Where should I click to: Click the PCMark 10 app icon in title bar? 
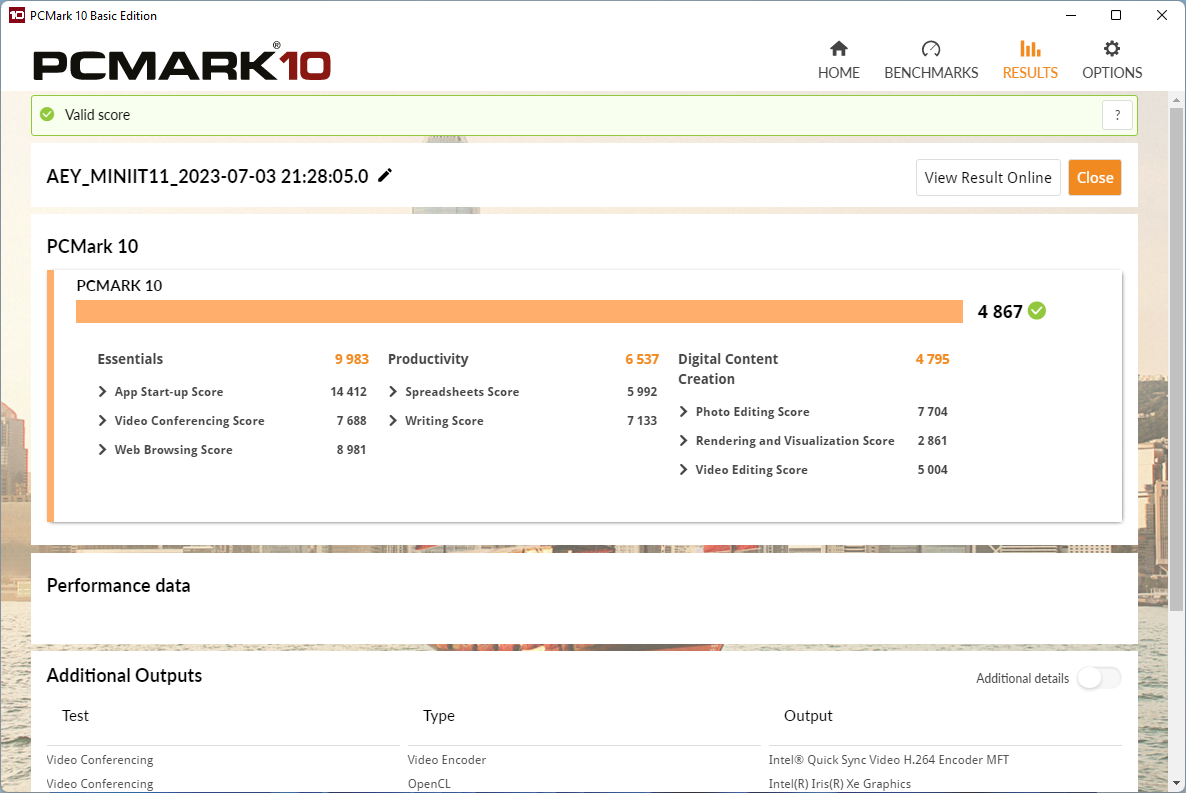pyautogui.click(x=17, y=15)
